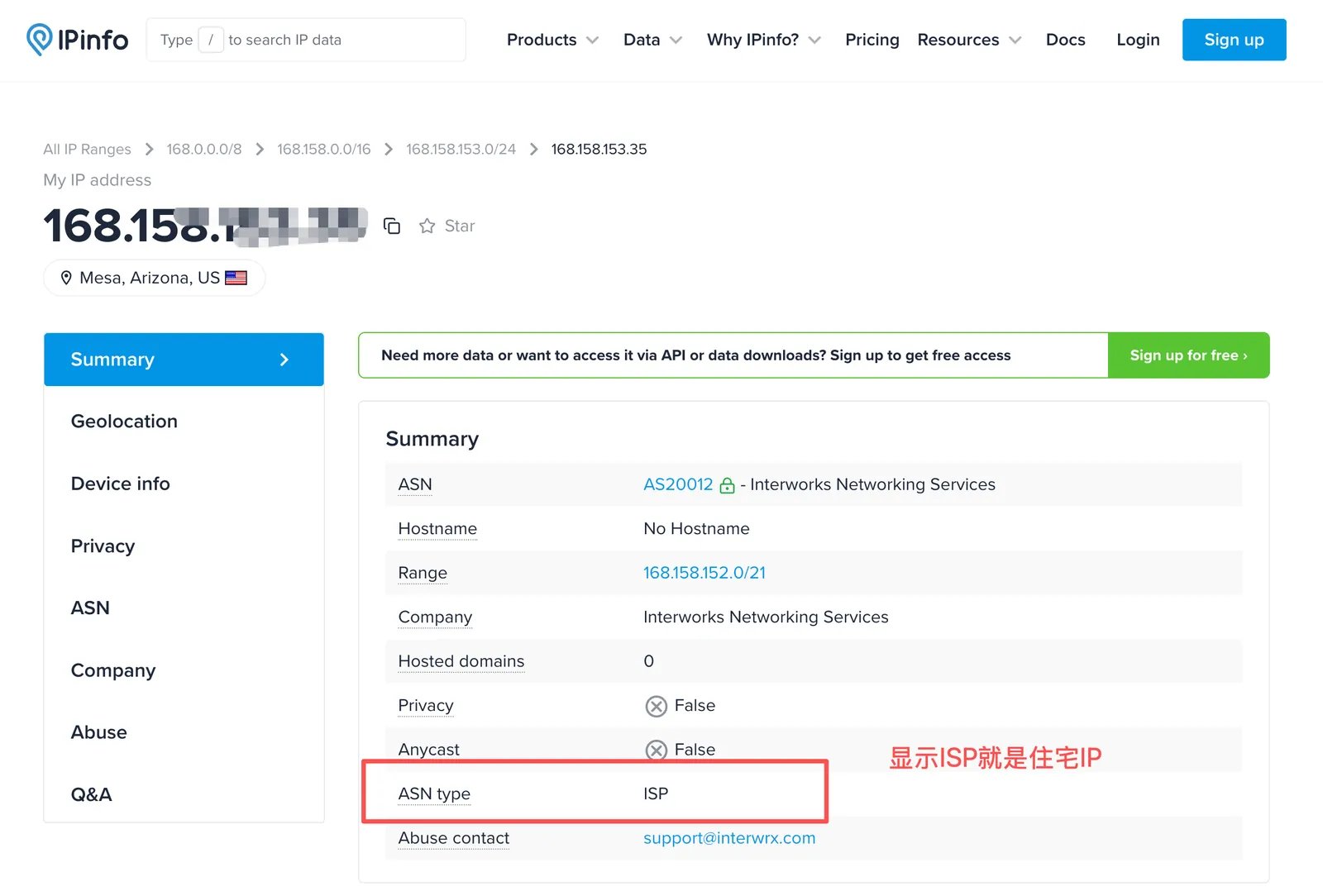Image resolution: width=1323 pixels, height=896 pixels.
Task: Click the Hosted domains label
Action: pyautogui.click(x=461, y=661)
